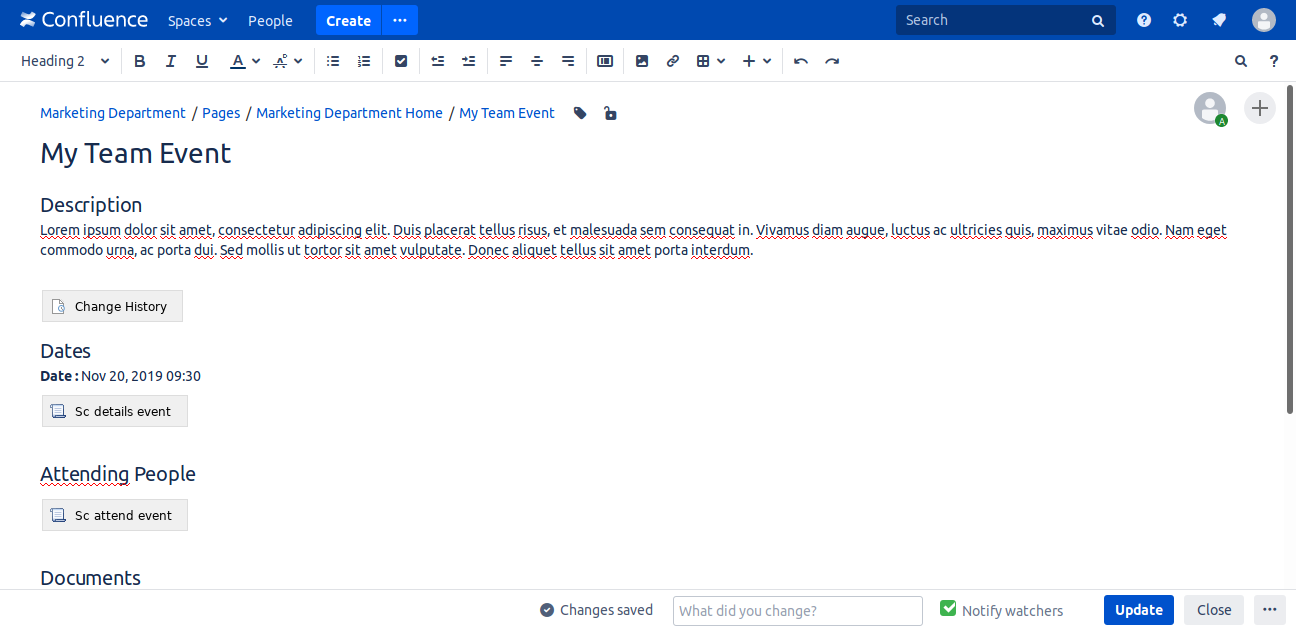This screenshot has width=1296, height=630.
Task: Click the Update button
Action: click(x=1138, y=610)
